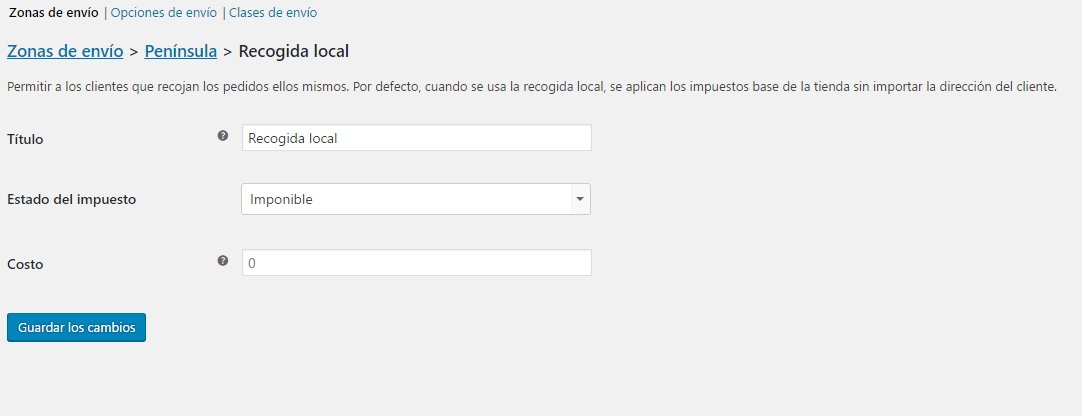The width and height of the screenshot is (1082, 416).
Task: Click the Recogida local breadcrumb heading
Action: click(x=294, y=51)
